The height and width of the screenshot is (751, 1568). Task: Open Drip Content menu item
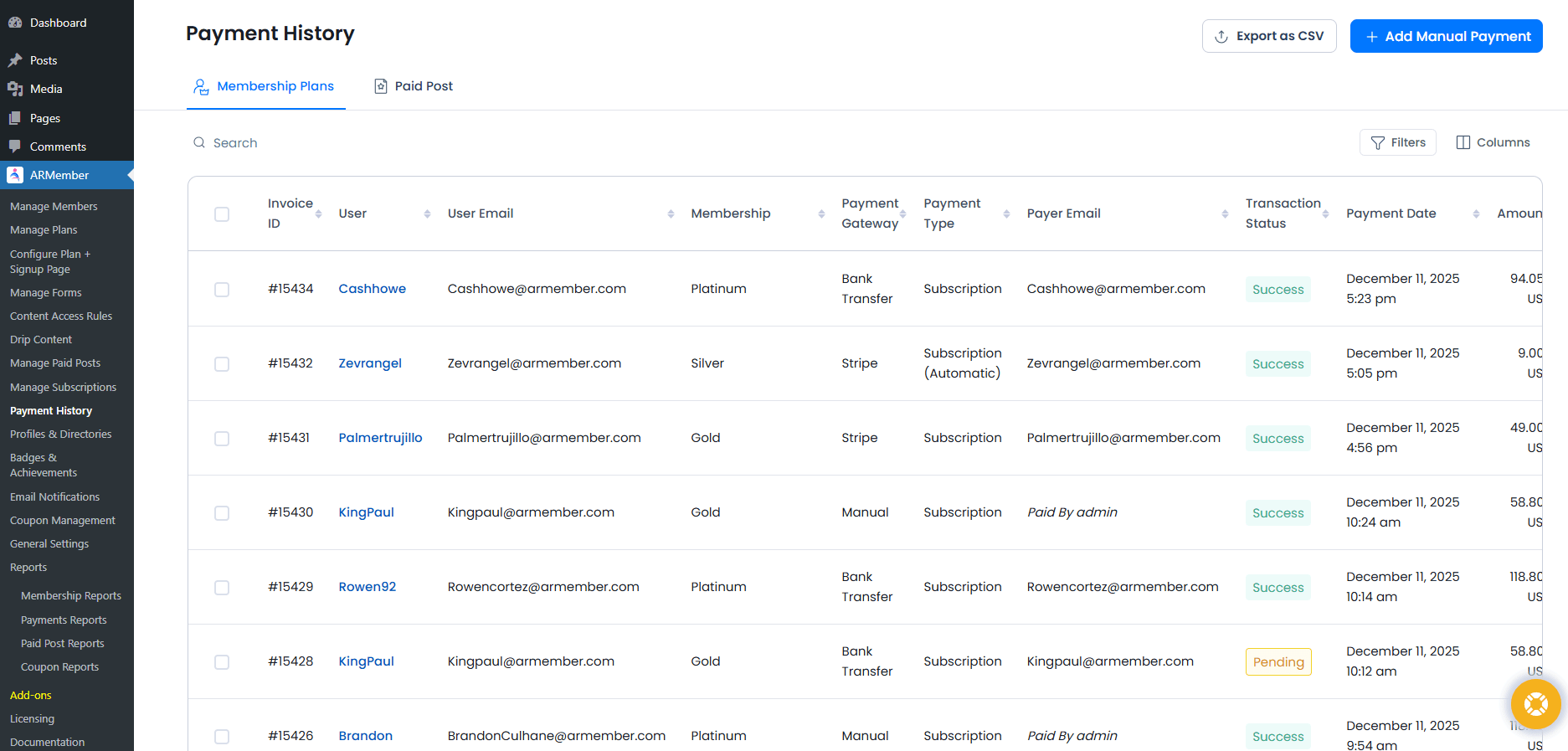point(41,339)
